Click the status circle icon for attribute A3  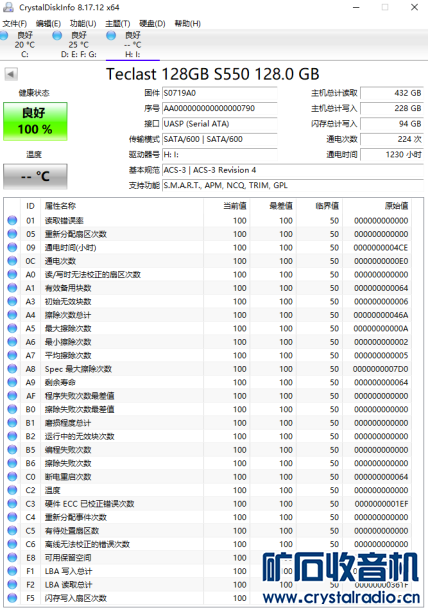(x=12, y=301)
